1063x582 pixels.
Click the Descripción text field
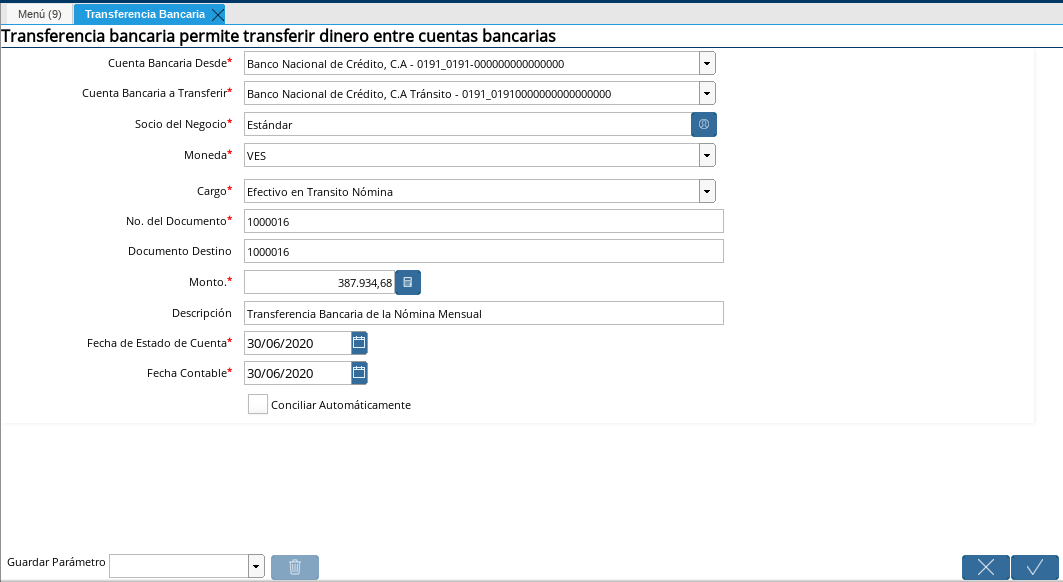click(x=484, y=312)
